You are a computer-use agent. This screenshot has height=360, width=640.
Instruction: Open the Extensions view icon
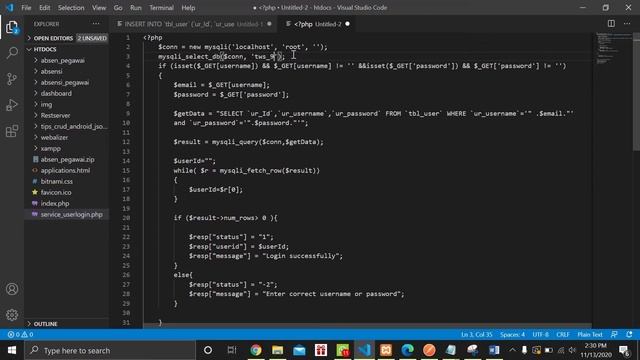[x=12, y=131]
